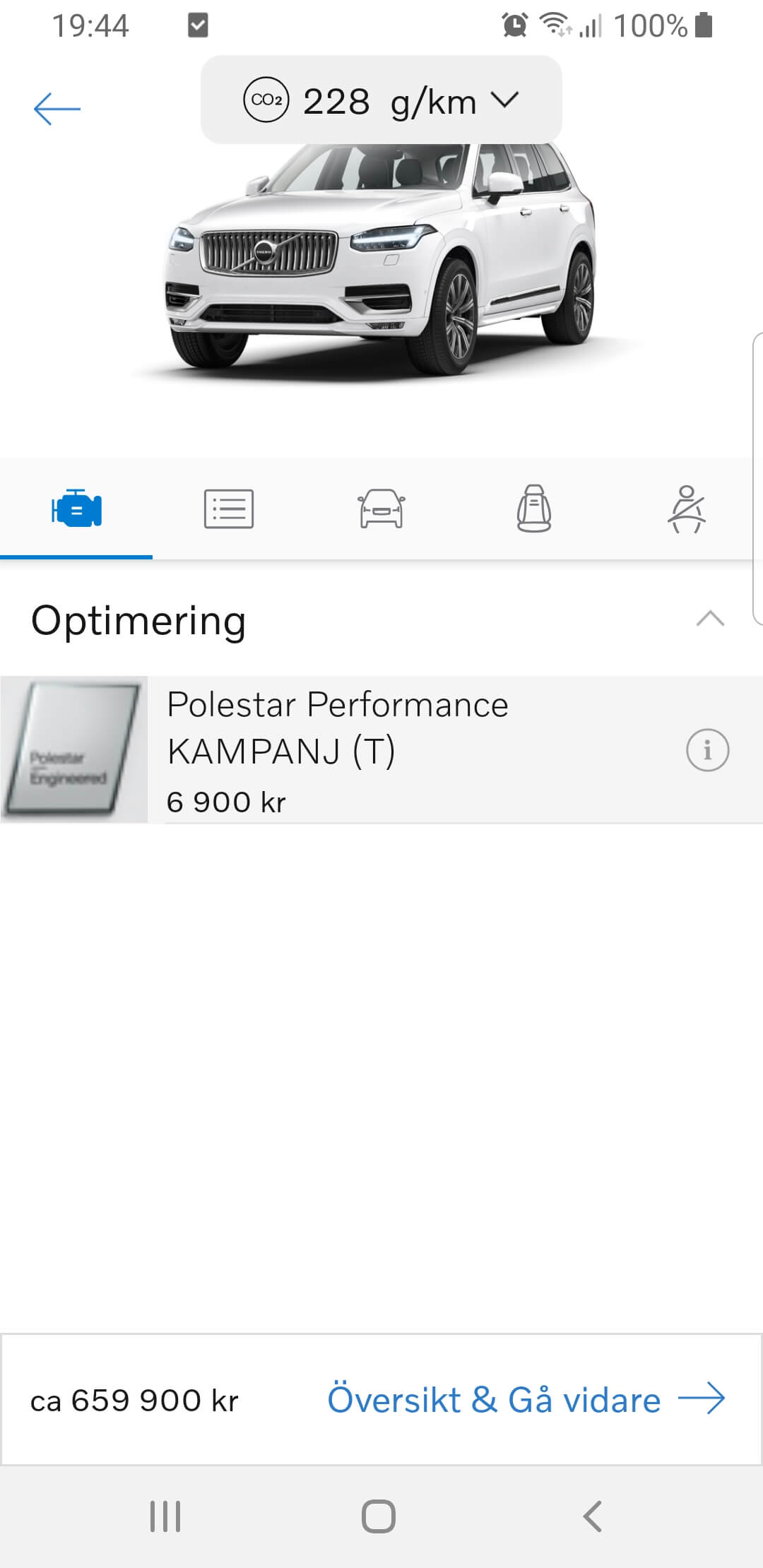The width and height of the screenshot is (763, 1568).
Task: Tap the Android home button
Action: pos(379,1516)
